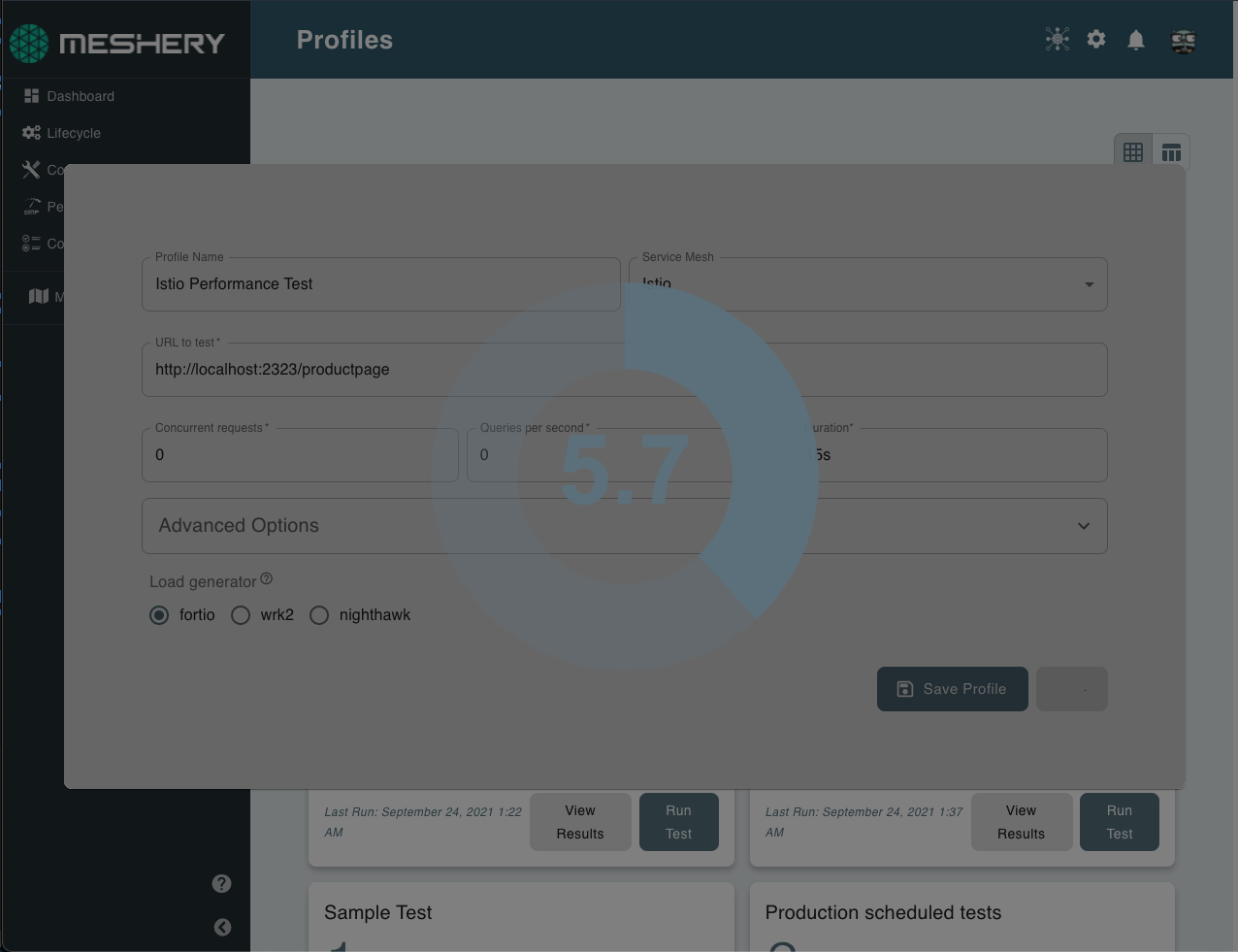Switch to grid view of profiles

1133,152
